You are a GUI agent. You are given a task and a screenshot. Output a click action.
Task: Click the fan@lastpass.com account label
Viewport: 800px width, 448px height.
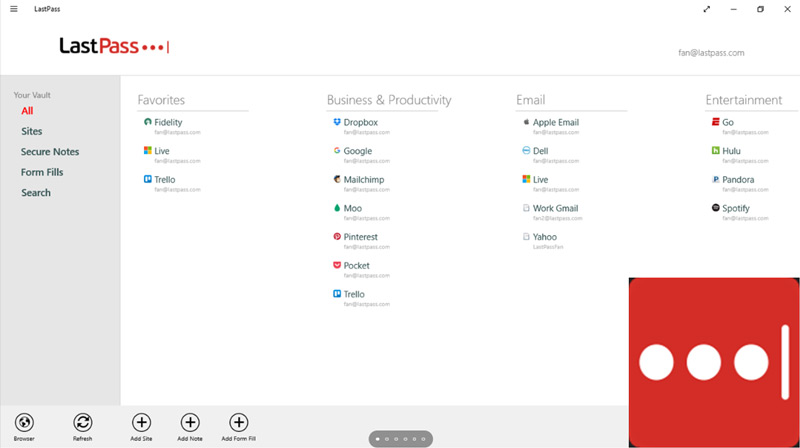coord(711,53)
